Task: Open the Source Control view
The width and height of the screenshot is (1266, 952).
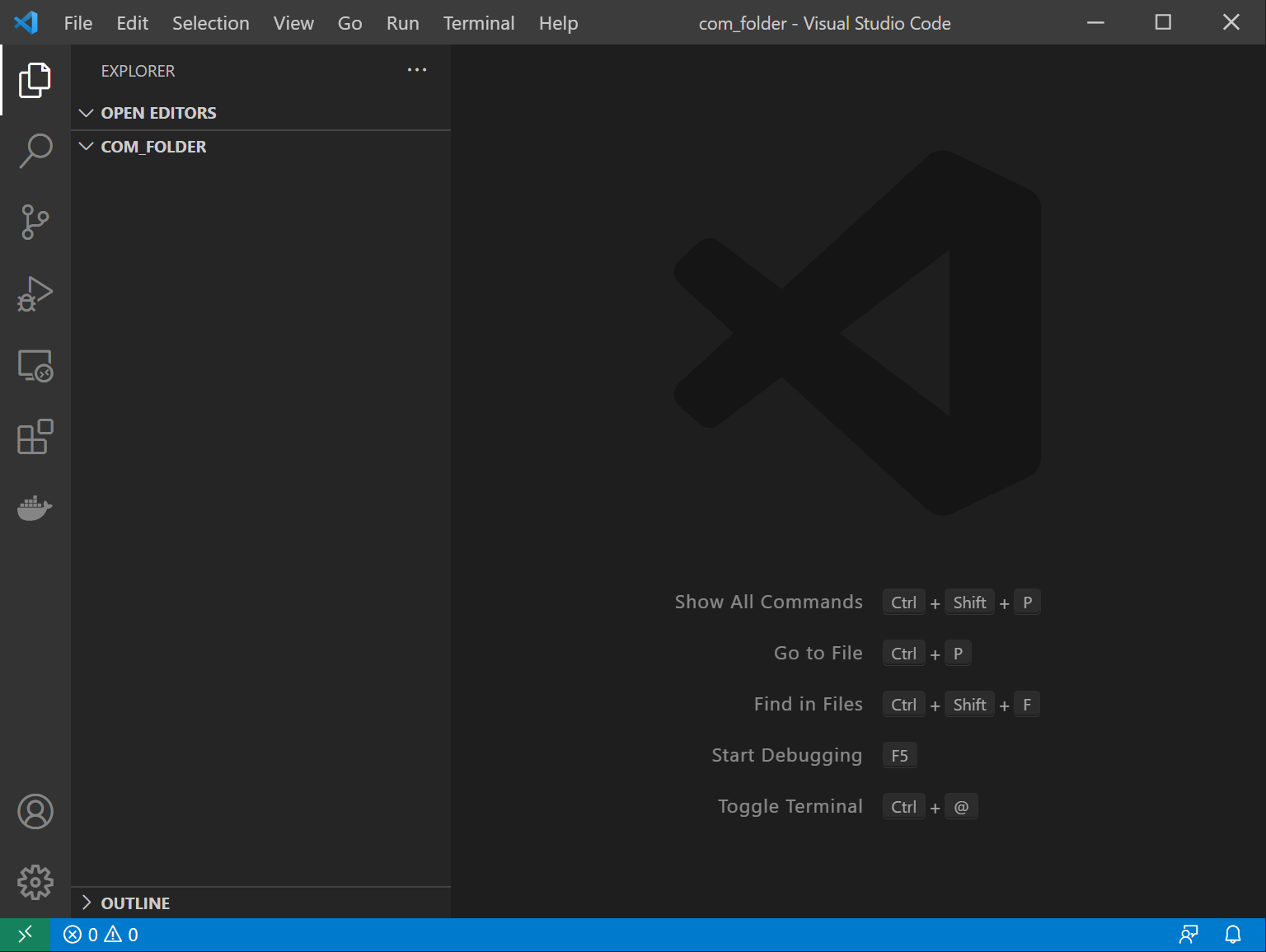Action: click(35, 223)
